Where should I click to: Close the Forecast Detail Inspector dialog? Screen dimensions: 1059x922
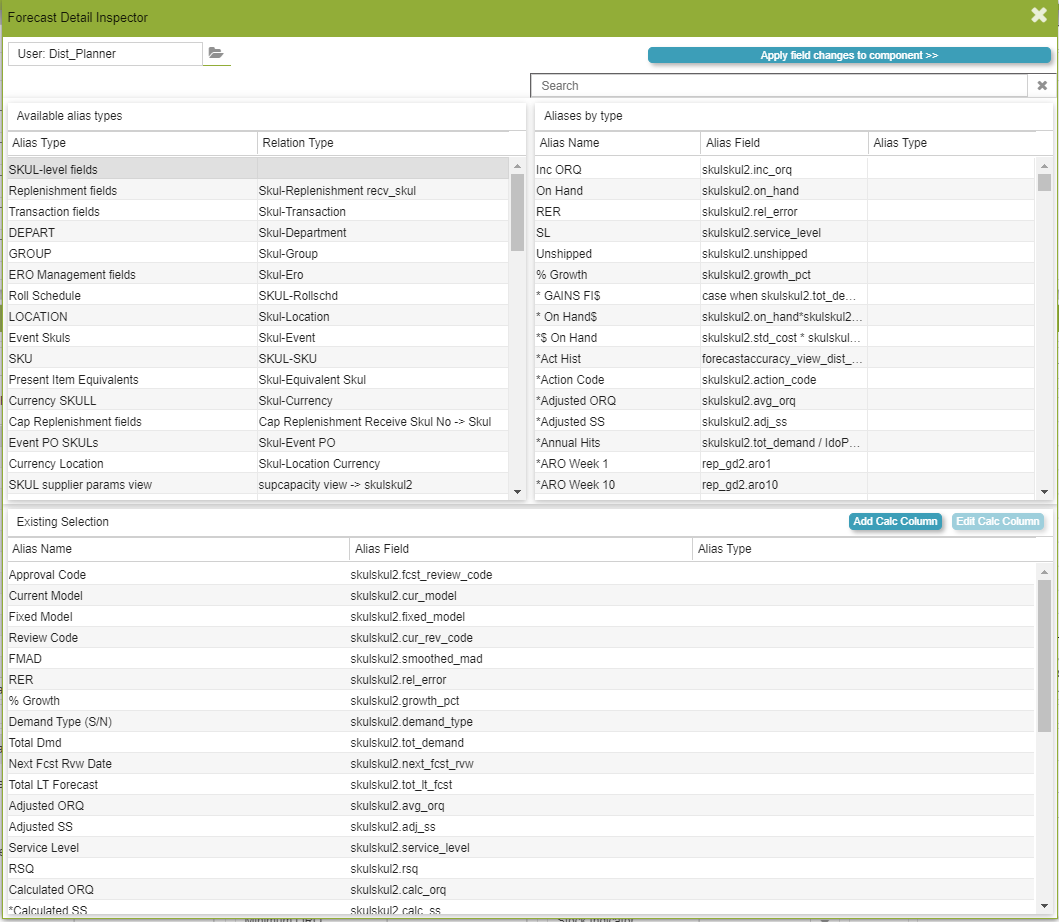(x=1039, y=15)
